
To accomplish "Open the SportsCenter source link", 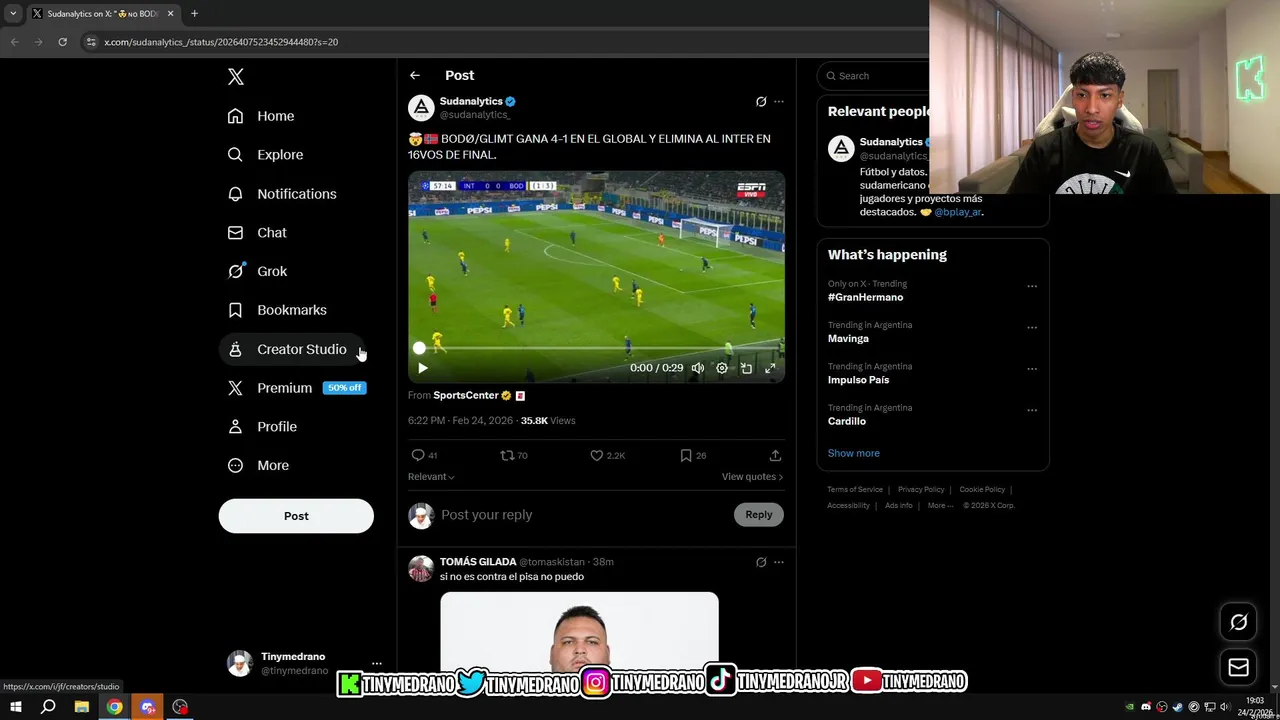I will click(x=466, y=396).
